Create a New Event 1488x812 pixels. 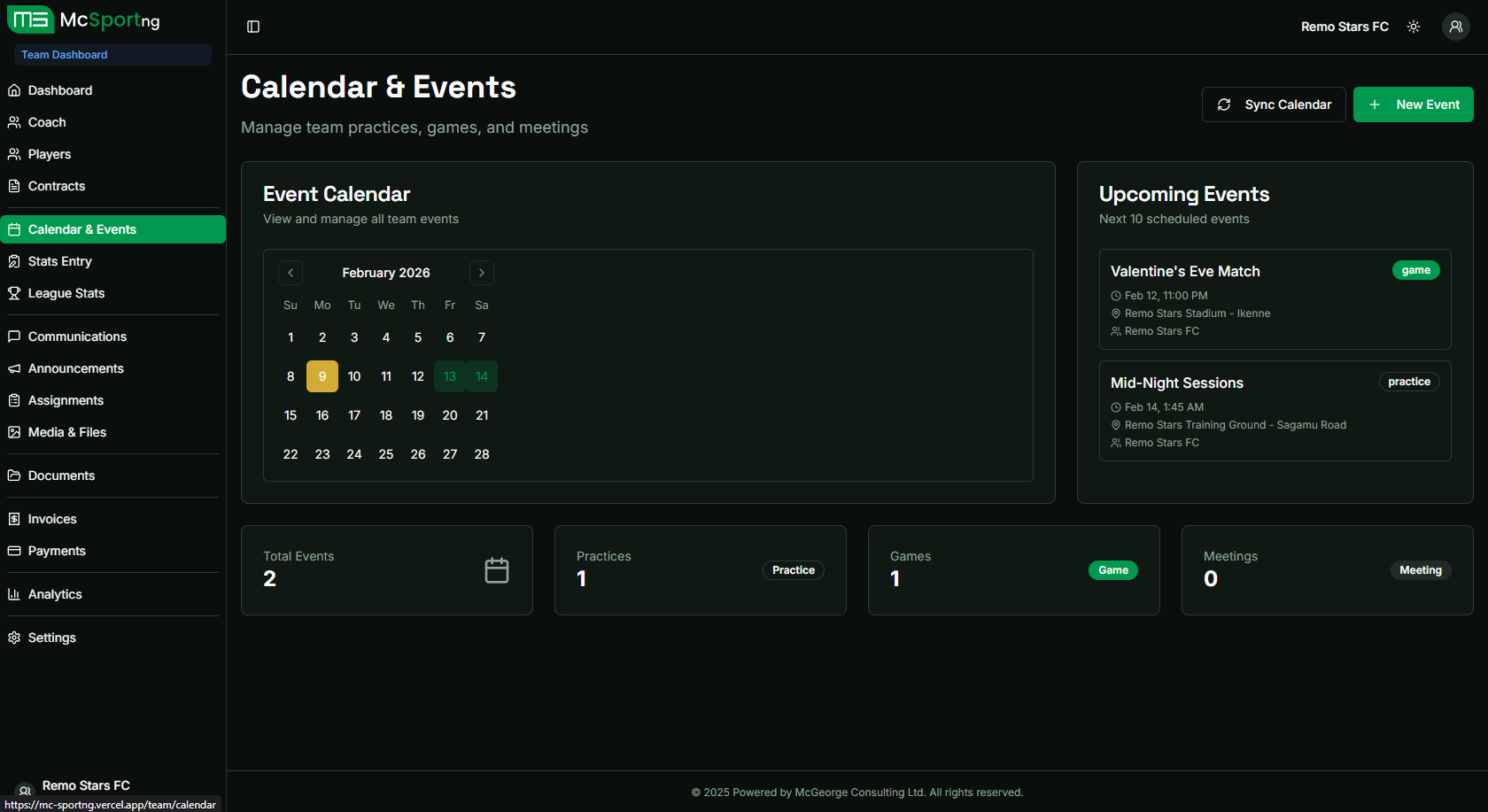[1413, 104]
